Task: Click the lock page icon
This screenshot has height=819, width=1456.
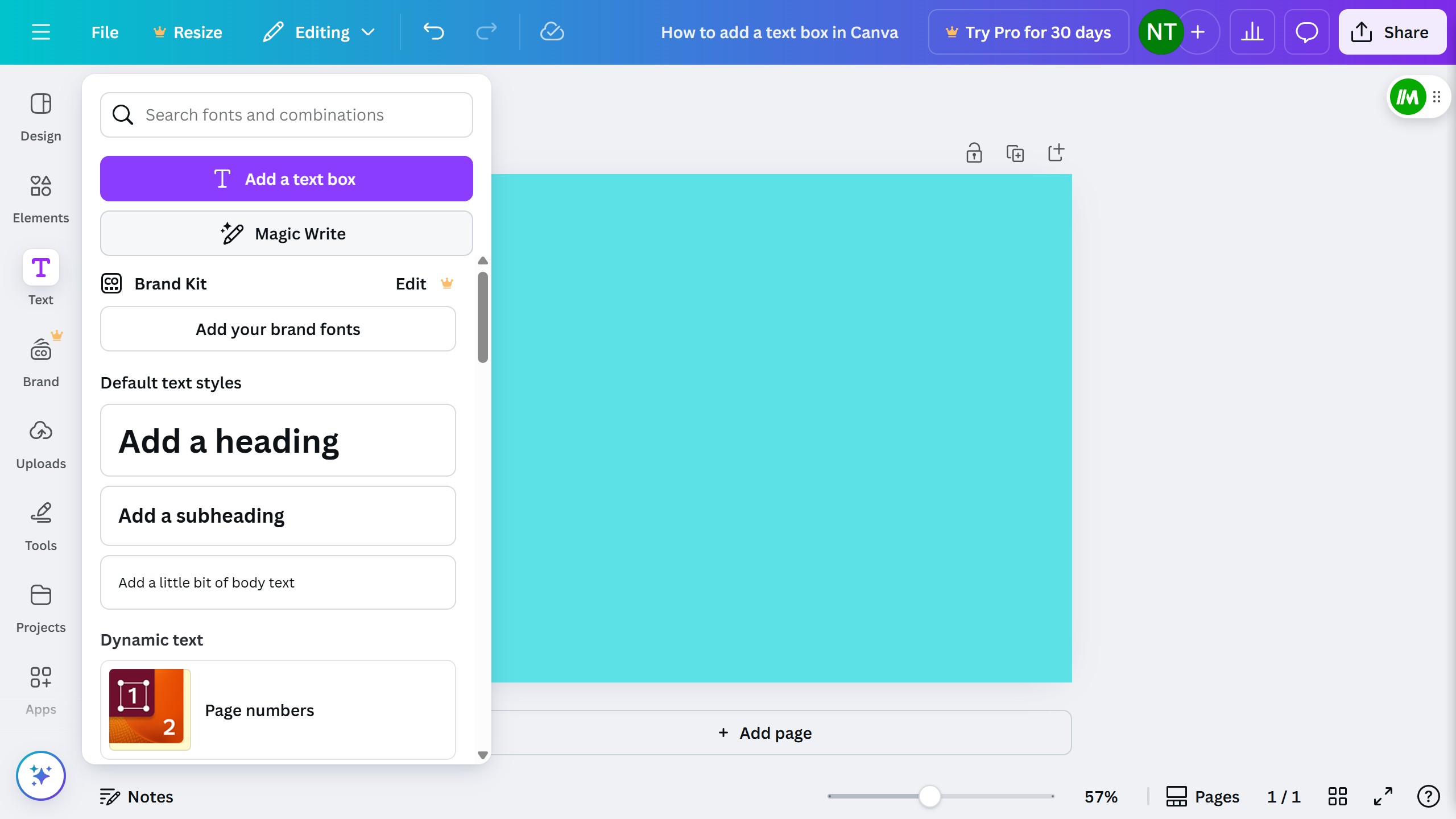Action: tap(974, 153)
